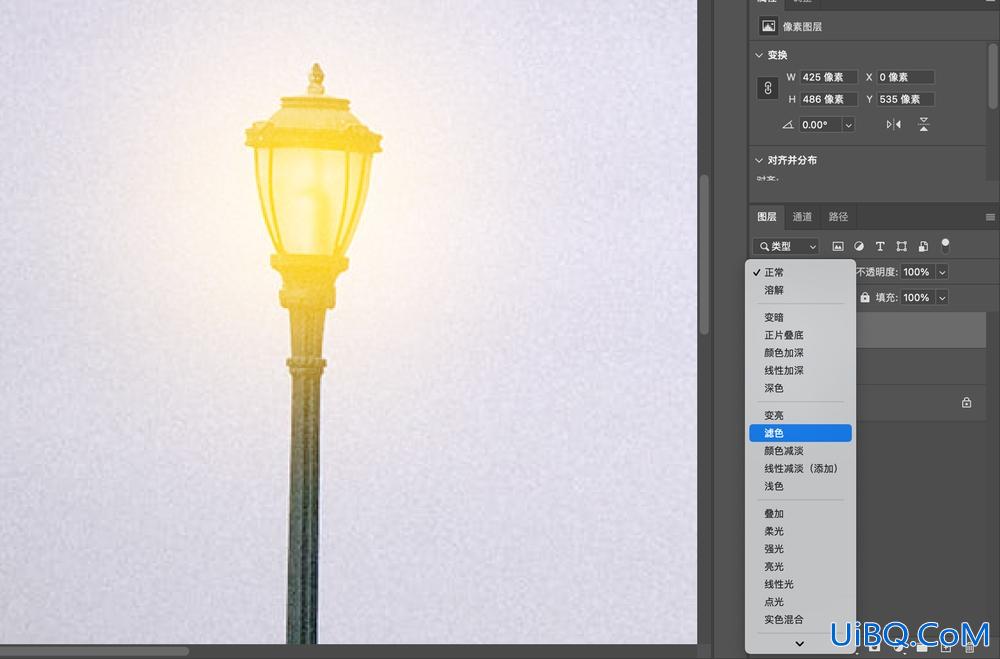Open the Layers panel menu
This screenshot has width=1000, height=659.
pos(990,218)
